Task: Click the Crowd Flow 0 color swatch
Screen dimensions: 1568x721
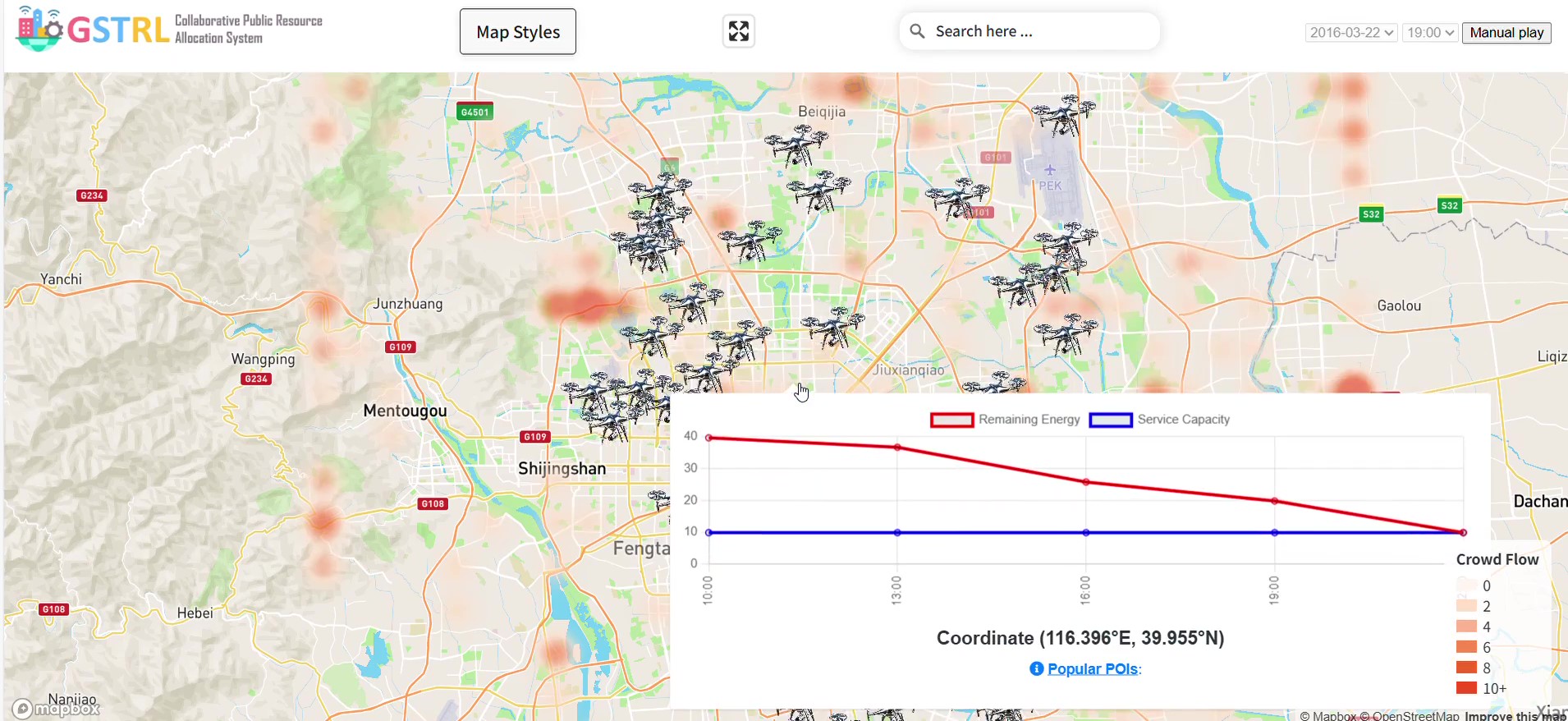Action: (1467, 586)
